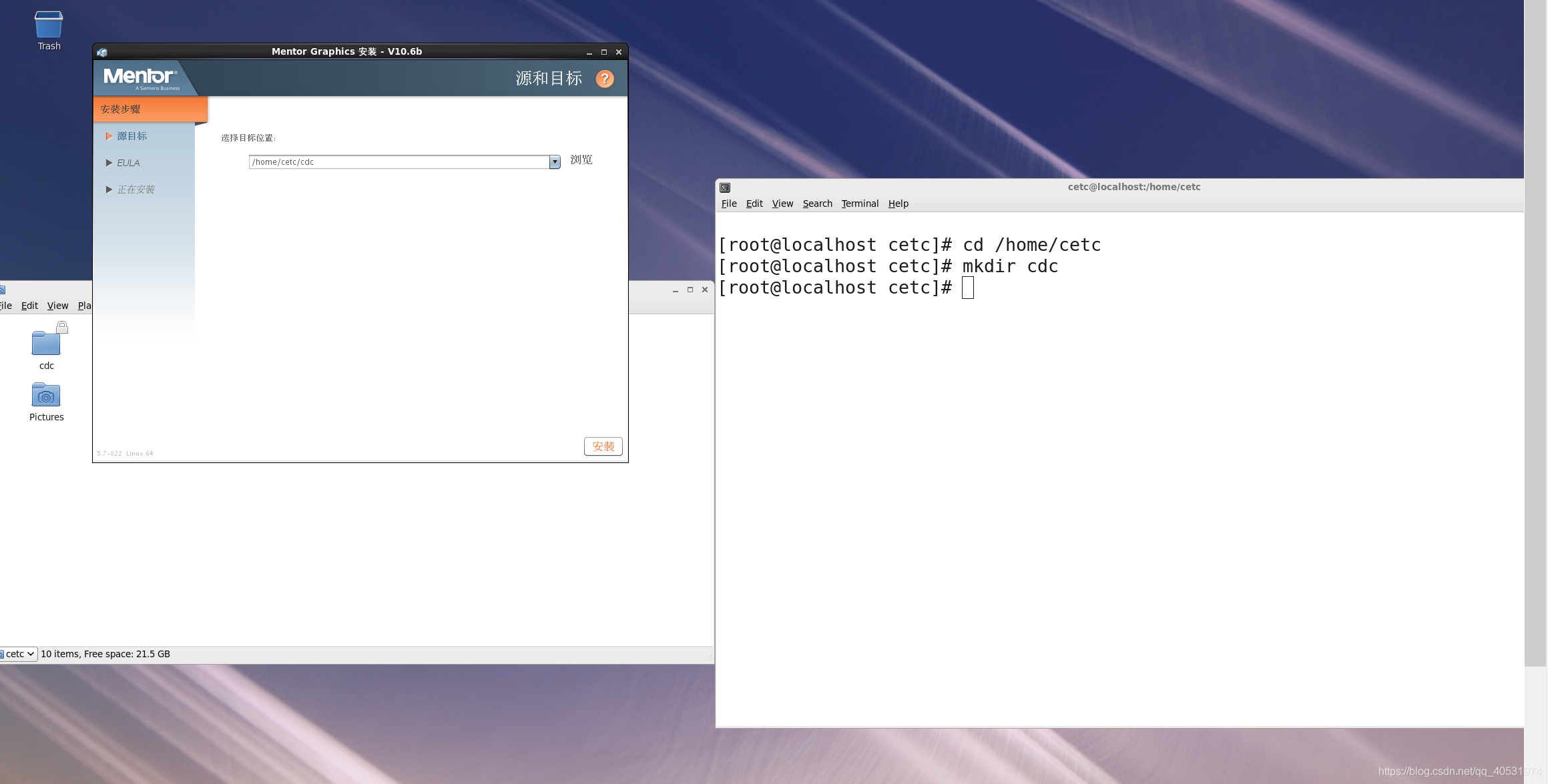This screenshot has width=1548, height=784.
Task: Click the 'cd /home/cetc' terminal line
Action: pos(910,246)
